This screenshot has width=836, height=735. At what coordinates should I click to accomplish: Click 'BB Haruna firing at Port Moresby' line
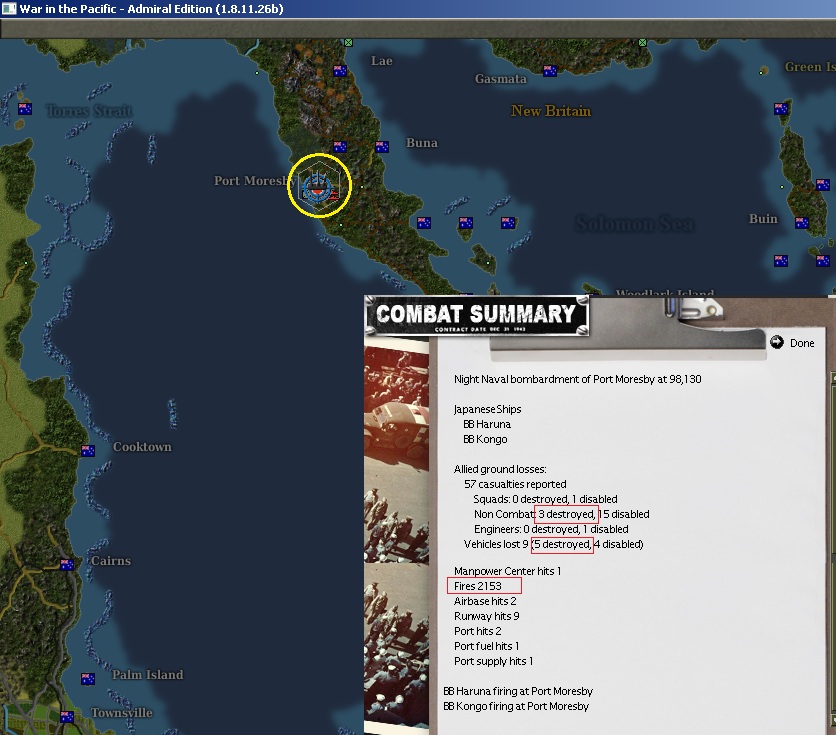518,691
